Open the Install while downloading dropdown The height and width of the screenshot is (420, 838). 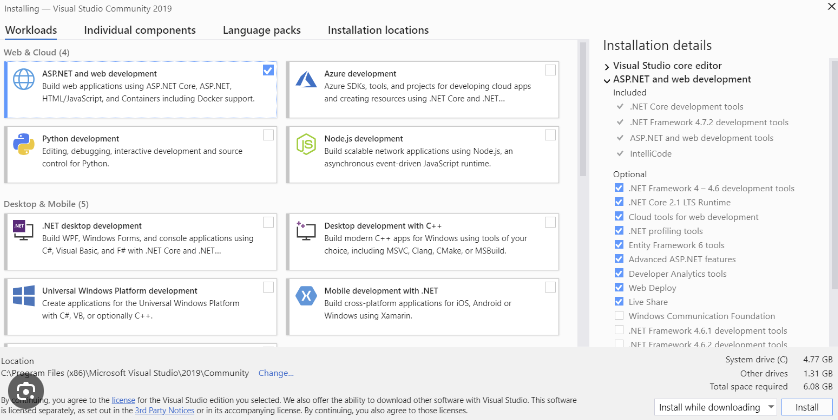[715, 407]
